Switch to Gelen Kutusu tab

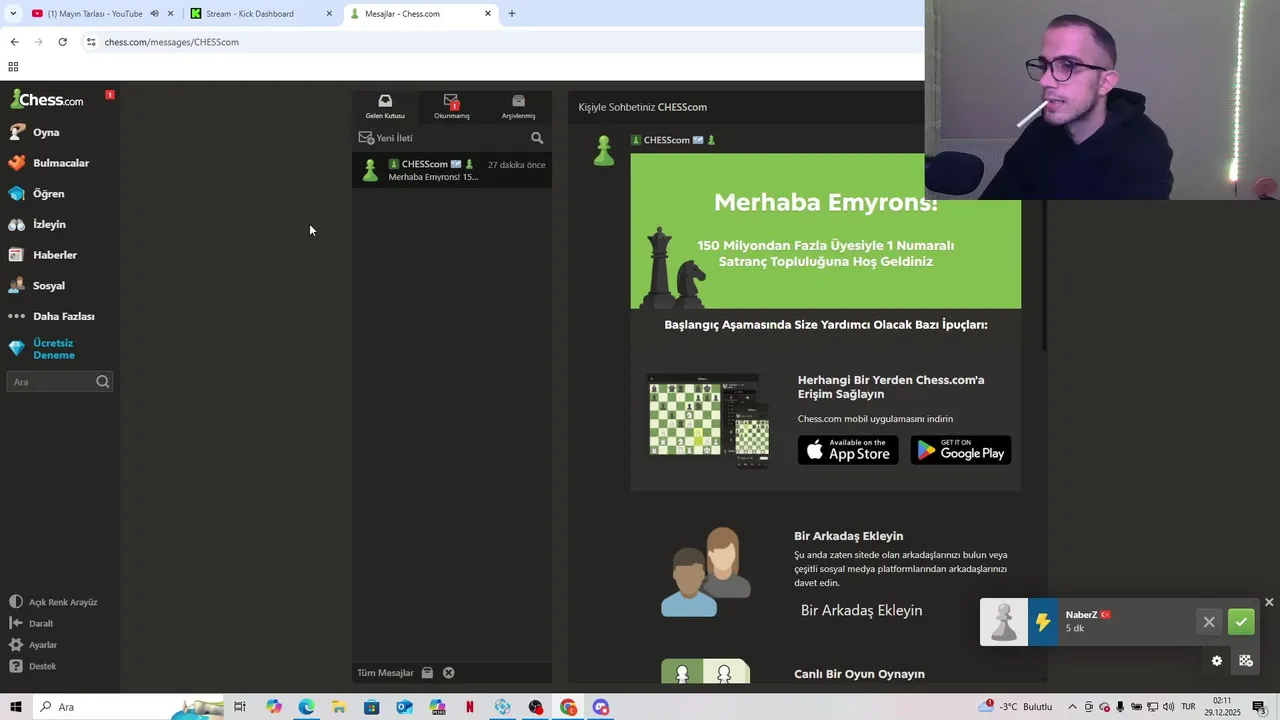(385, 106)
